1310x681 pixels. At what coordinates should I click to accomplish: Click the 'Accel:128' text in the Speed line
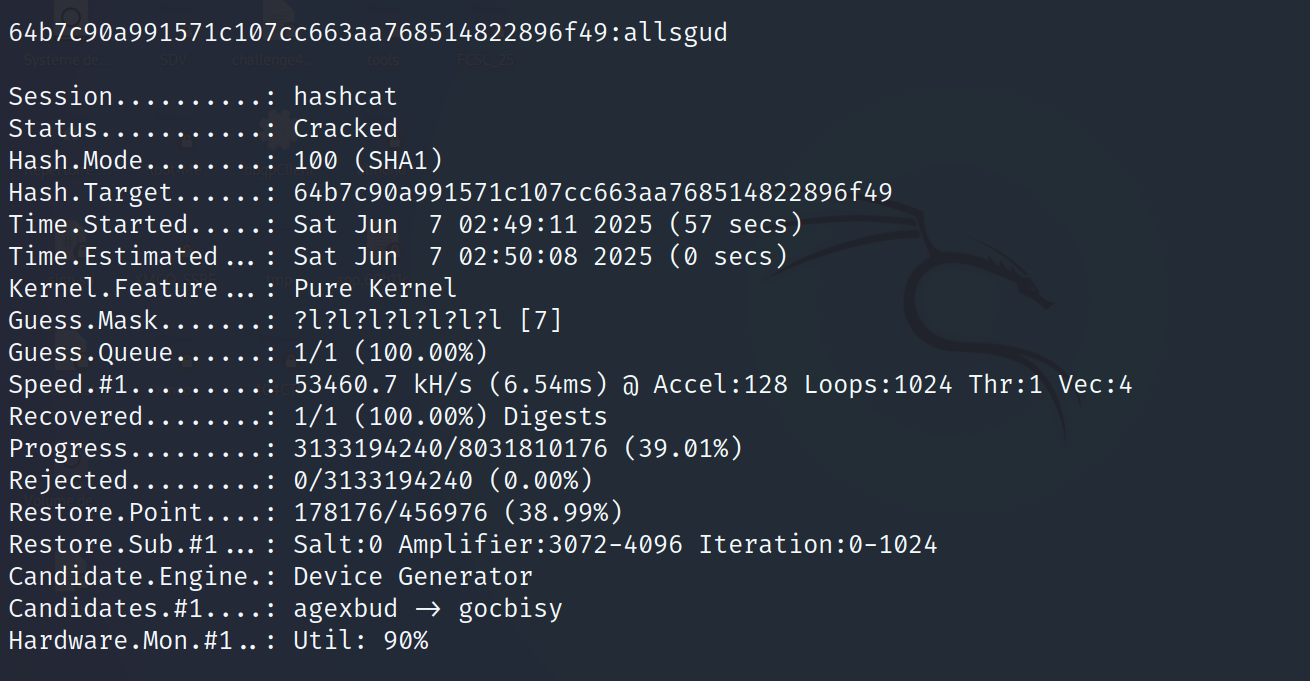720,385
